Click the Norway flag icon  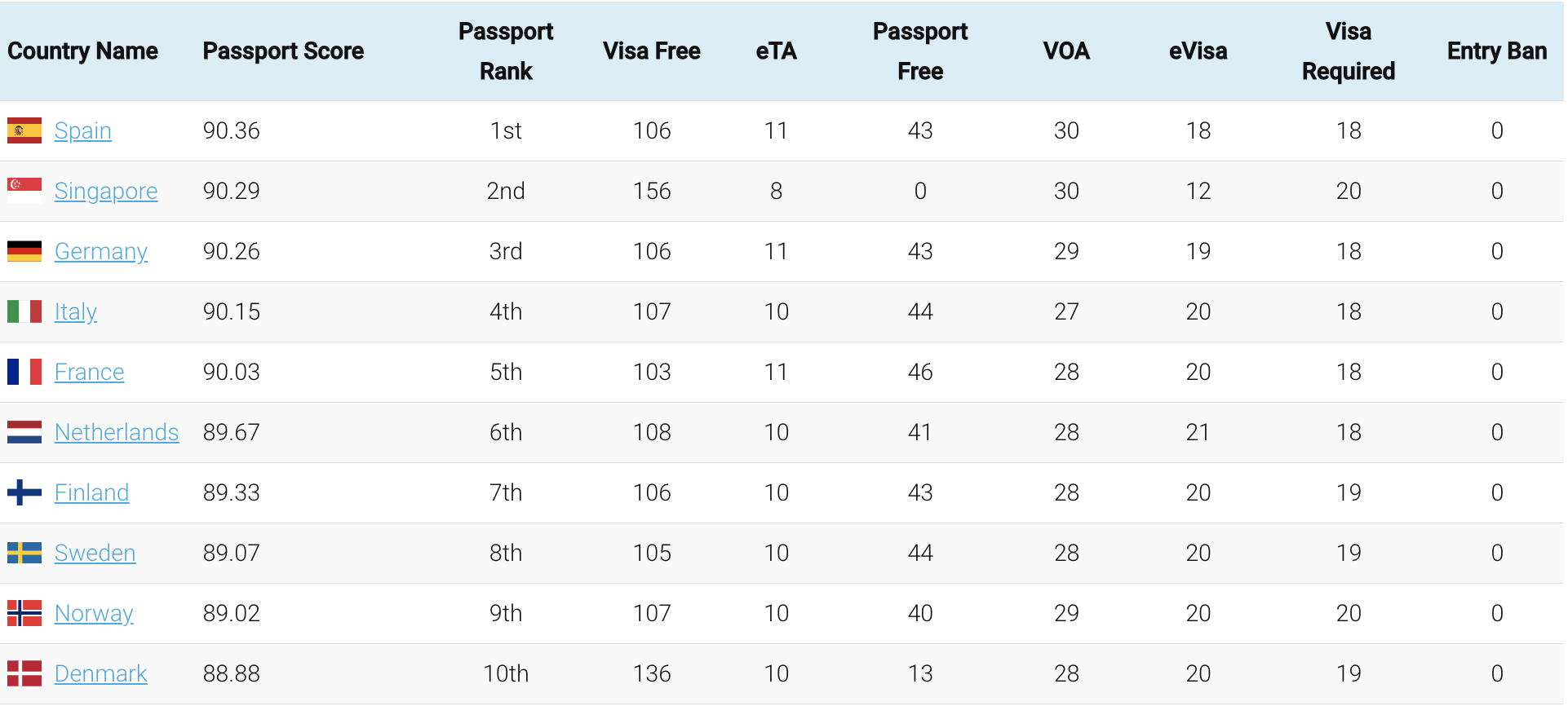coord(24,613)
